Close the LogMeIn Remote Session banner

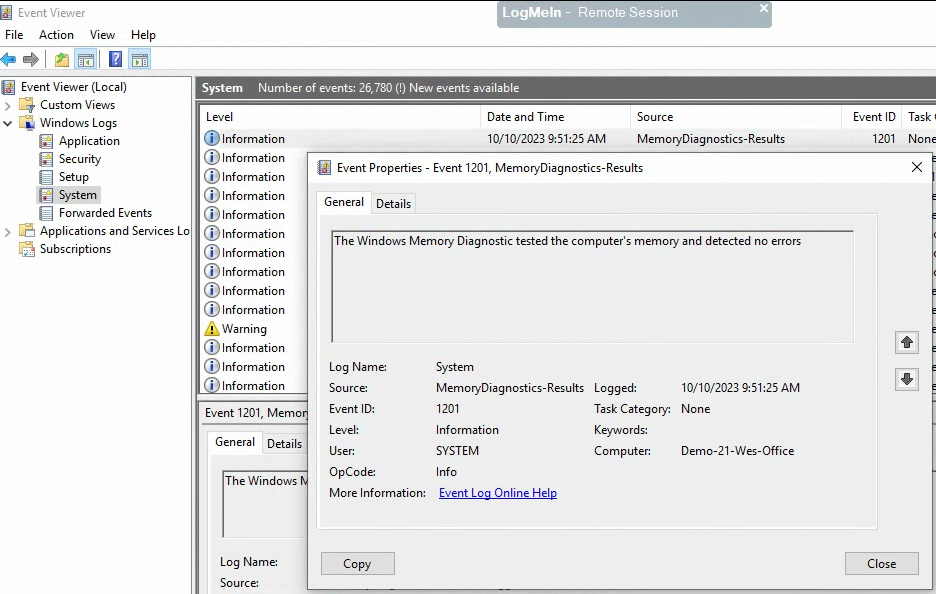(x=764, y=9)
